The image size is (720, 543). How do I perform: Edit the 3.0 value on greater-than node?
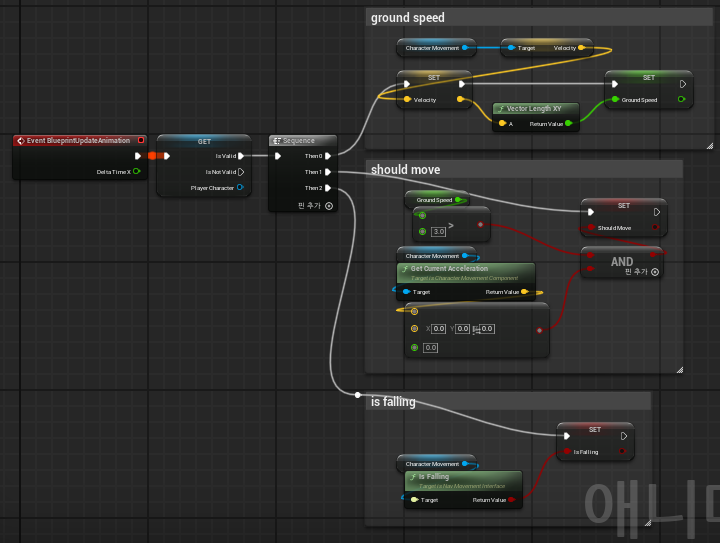(439, 232)
